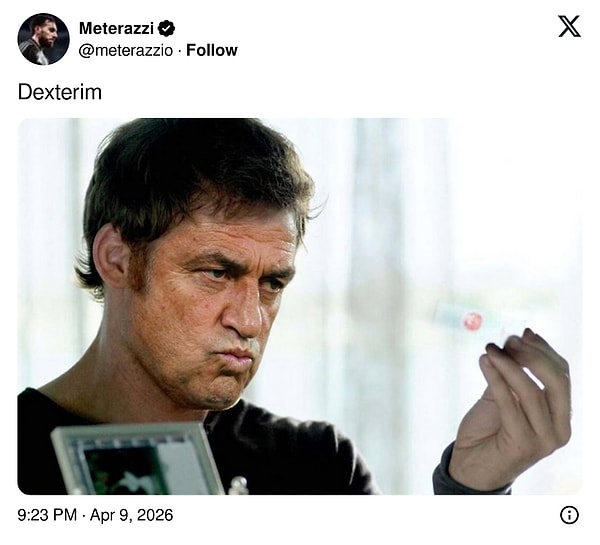Click the red dot on the slide
Screen dimensions: 600x545
(x=473, y=321)
